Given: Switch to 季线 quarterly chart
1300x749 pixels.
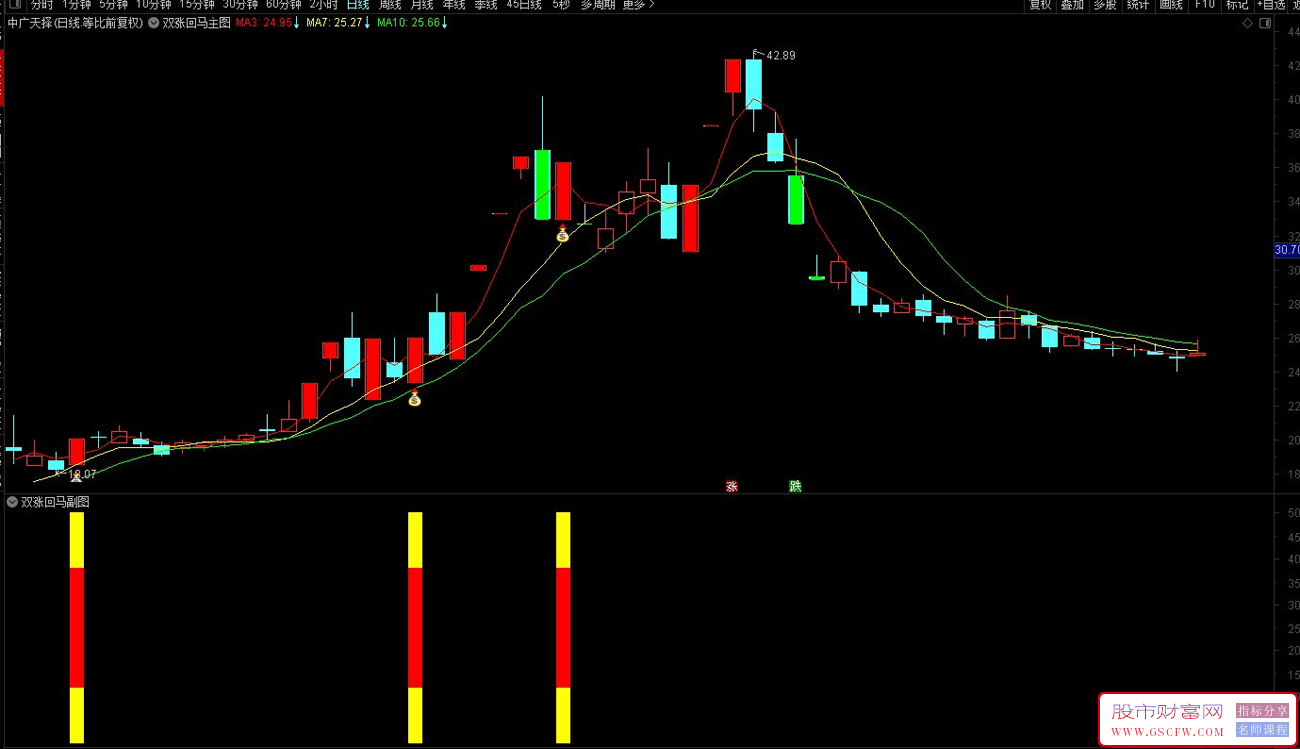Looking at the screenshot, I should pyautogui.click(x=486, y=5).
